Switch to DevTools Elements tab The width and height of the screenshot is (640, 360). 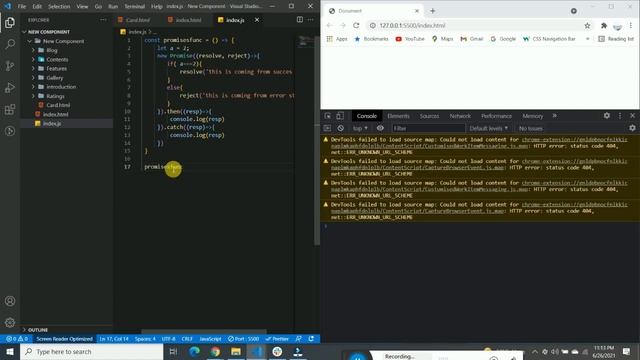click(398, 116)
